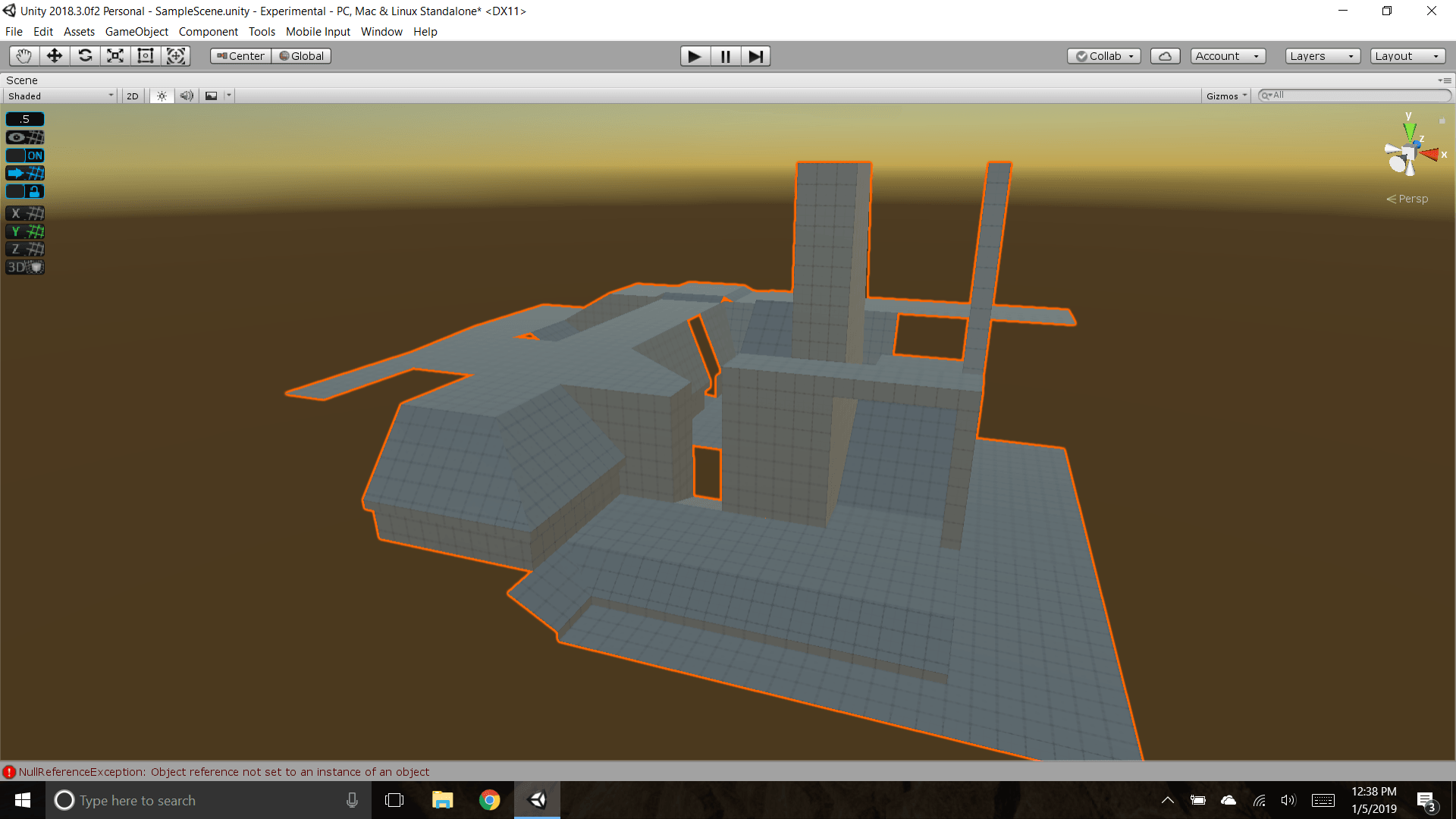Click the scene search field

pyautogui.click(x=1357, y=96)
